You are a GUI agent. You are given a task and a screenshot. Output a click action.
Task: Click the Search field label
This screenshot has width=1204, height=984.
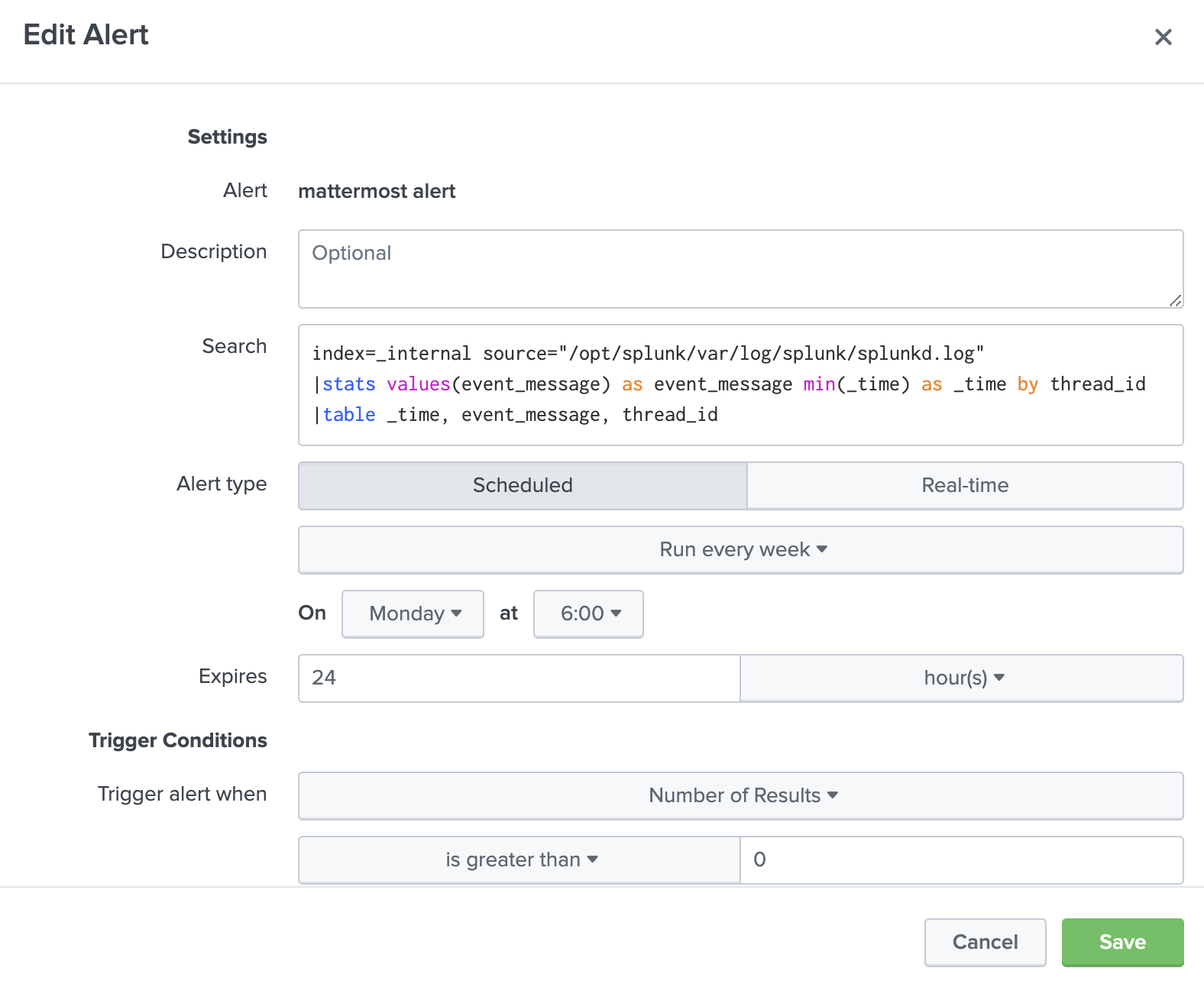click(x=234, y=346)
